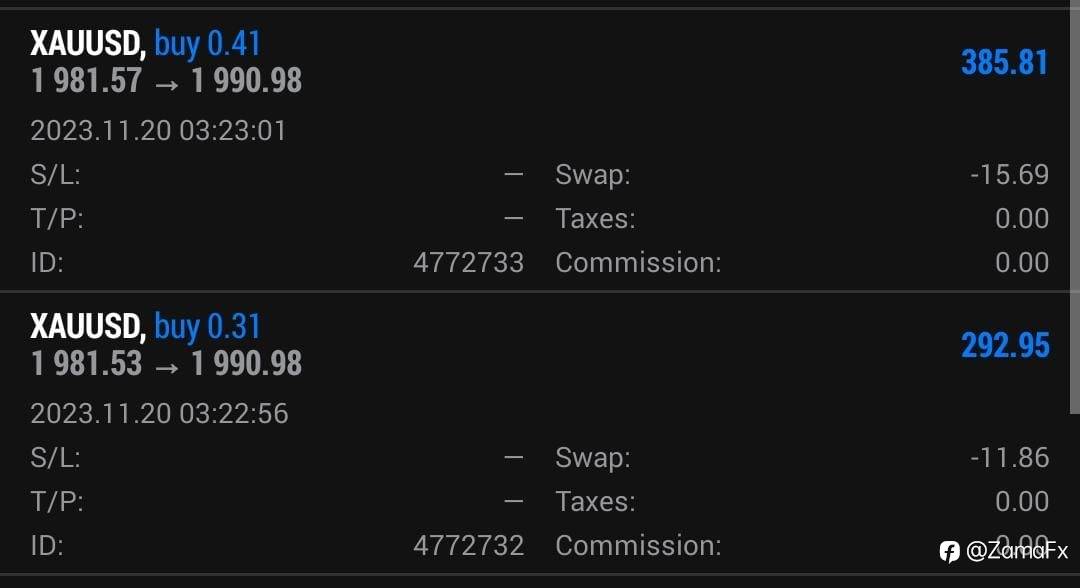Click timestamp 2023.11.20 03:23:01
Screen dimensions: 1080x588
[158, 131]
